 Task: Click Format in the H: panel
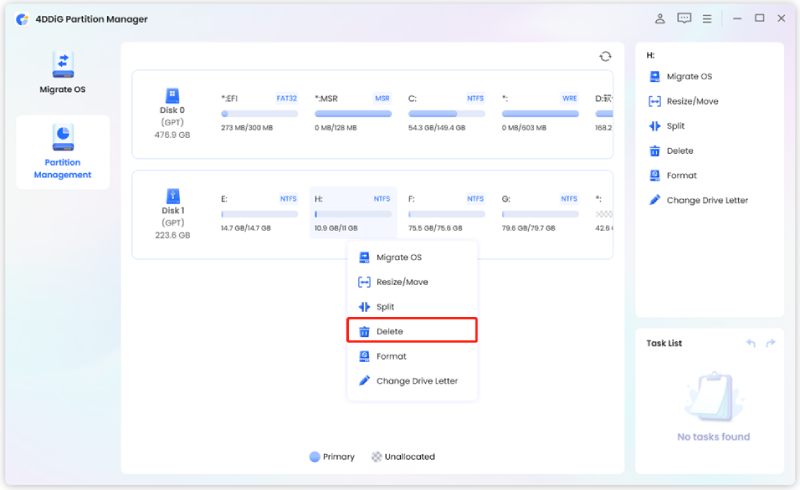click(681, 176)
